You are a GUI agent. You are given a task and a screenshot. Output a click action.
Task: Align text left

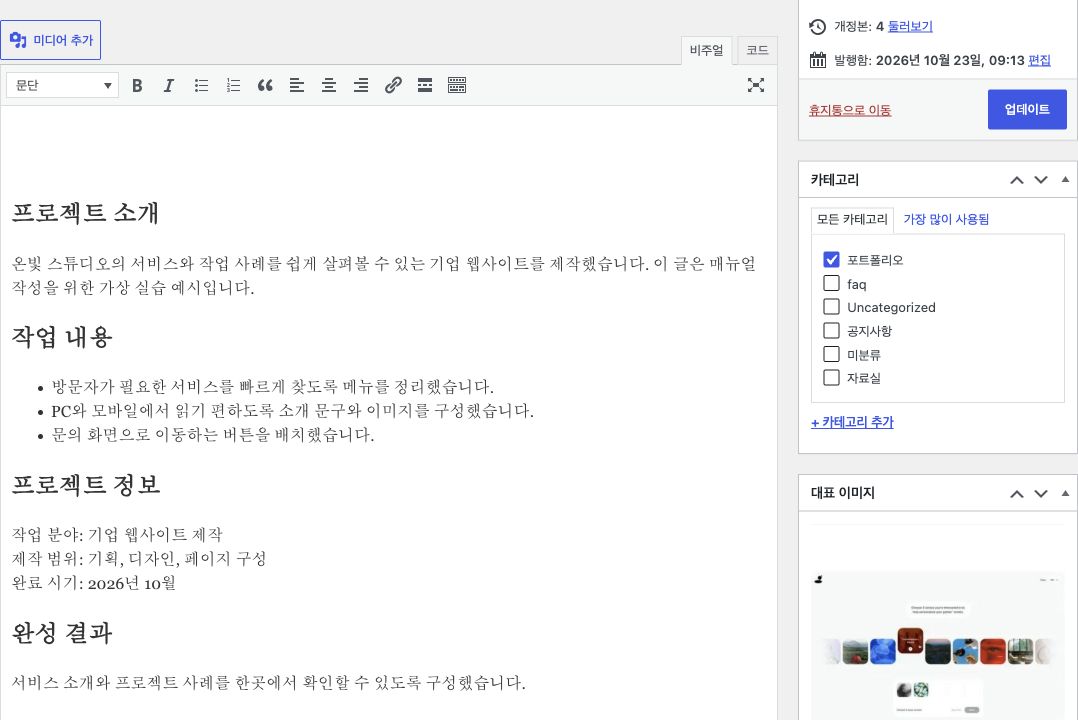click(297, 85)
